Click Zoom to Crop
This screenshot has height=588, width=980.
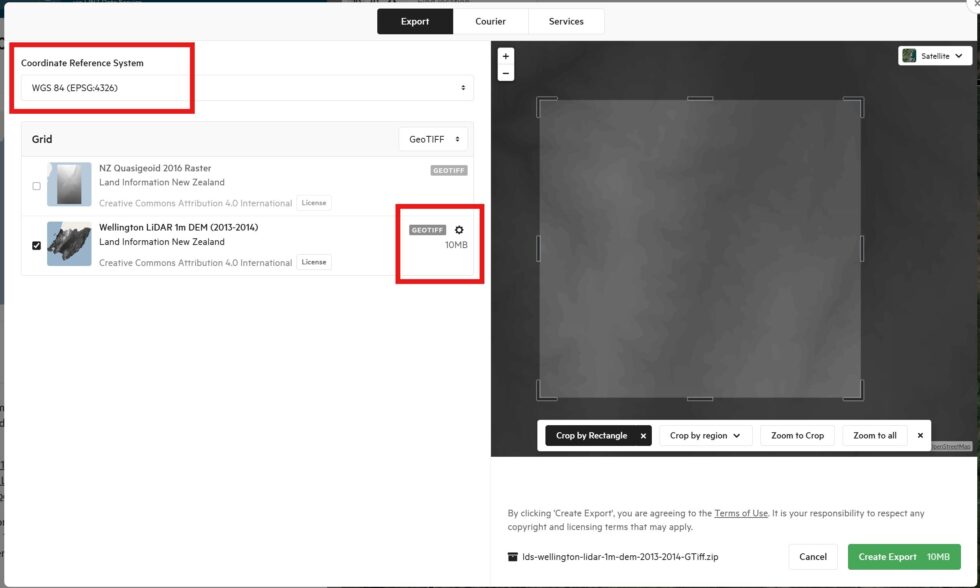(x=798, y=436)
